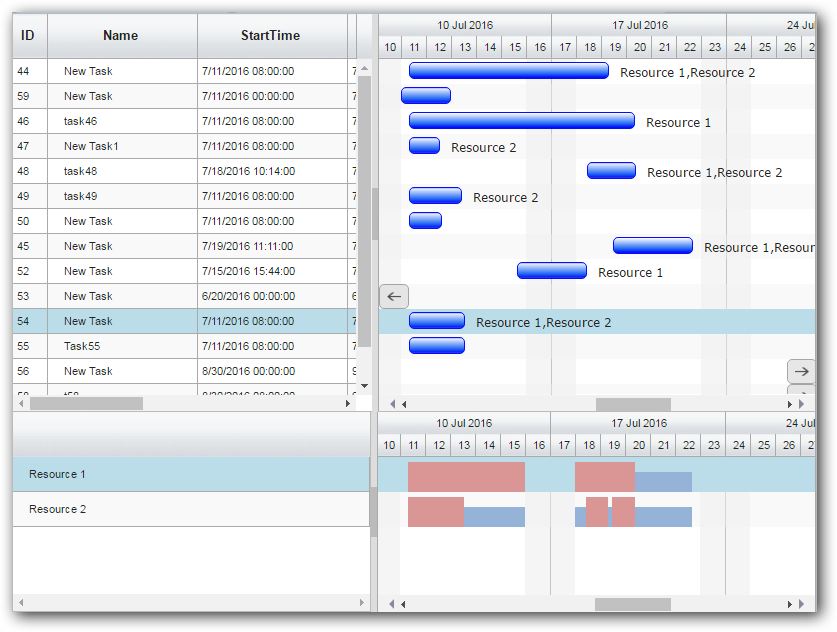Click the StartTime column header

click(270, 36)
